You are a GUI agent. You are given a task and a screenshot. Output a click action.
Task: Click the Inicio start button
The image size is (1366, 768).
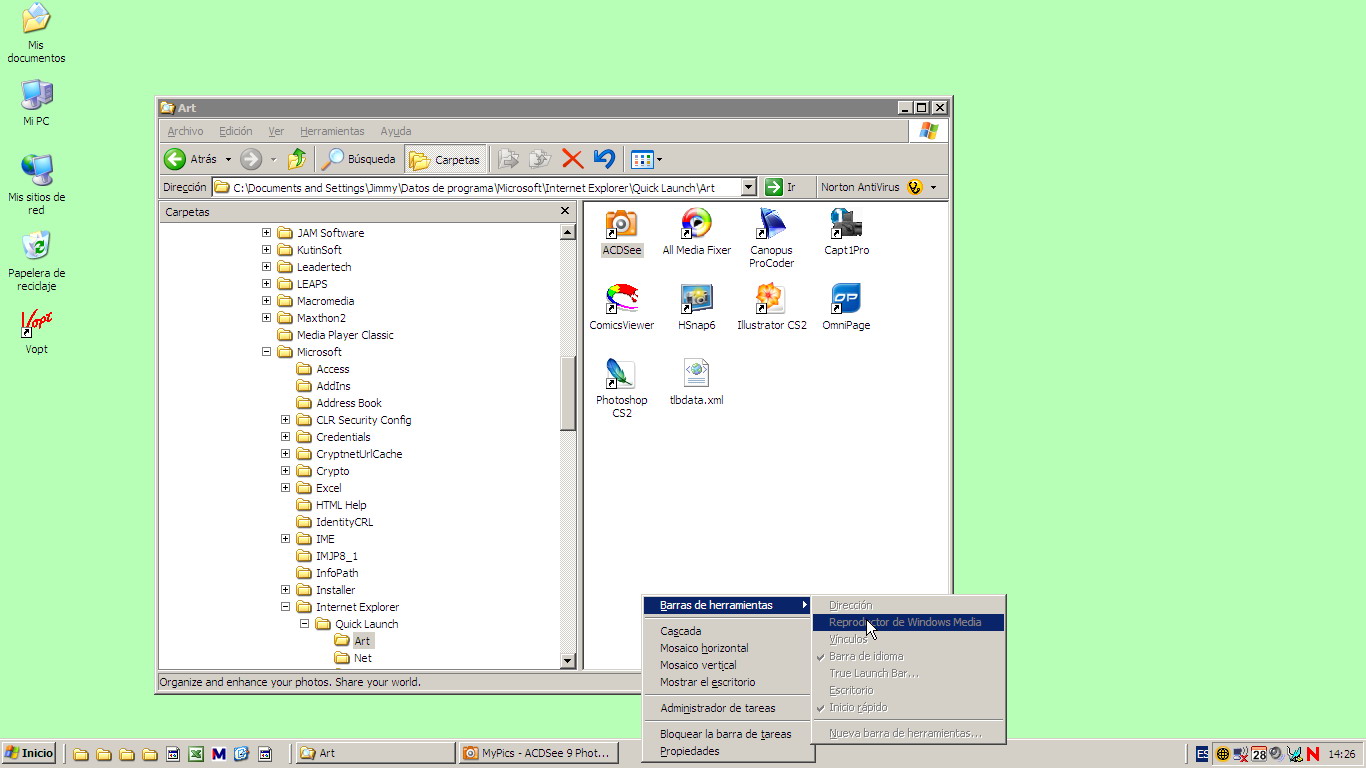[29, 753]
